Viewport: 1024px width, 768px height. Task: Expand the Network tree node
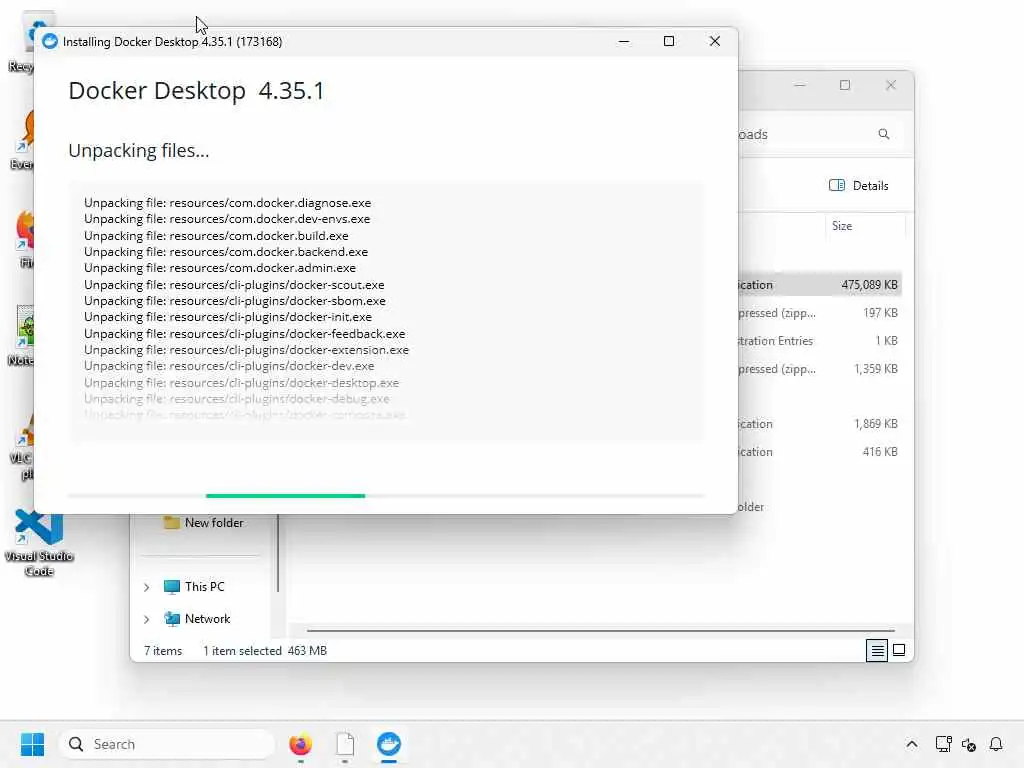[147, 619]
